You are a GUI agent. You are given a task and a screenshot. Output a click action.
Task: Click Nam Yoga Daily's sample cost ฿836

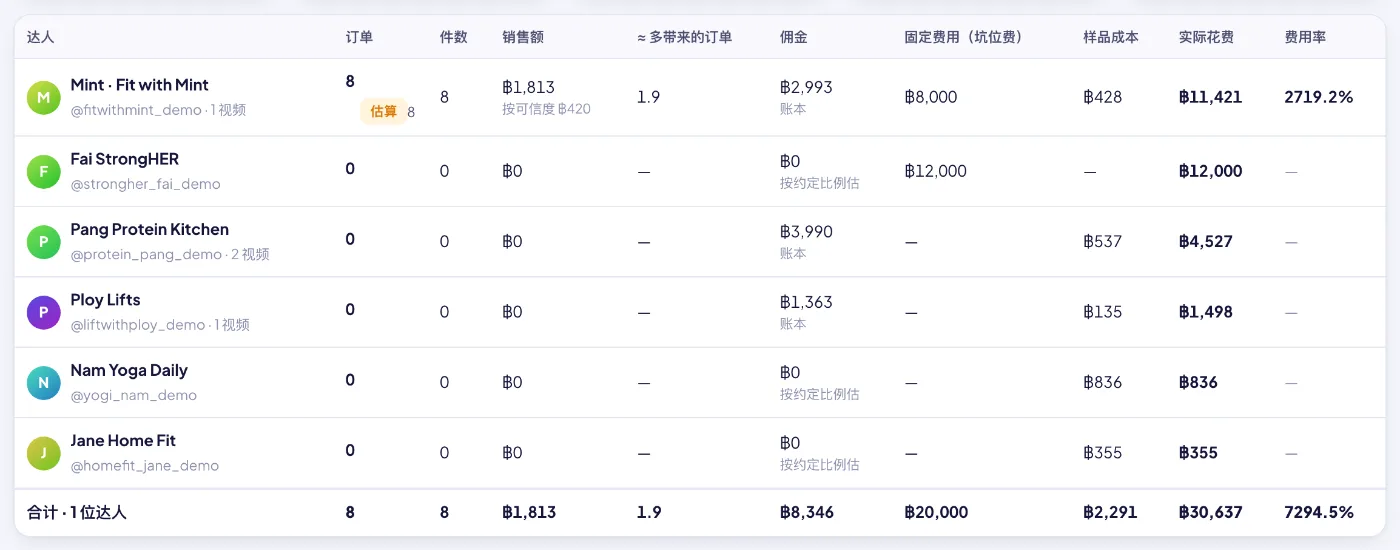point(1103,383)
